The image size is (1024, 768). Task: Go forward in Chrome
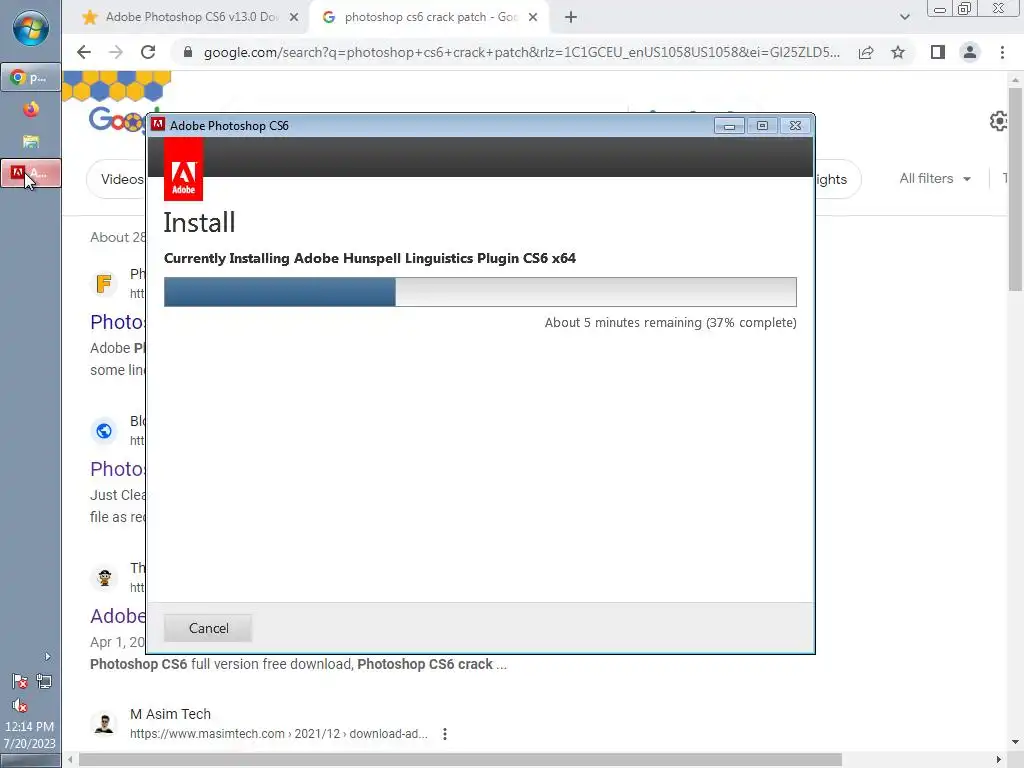click(116, 52)
